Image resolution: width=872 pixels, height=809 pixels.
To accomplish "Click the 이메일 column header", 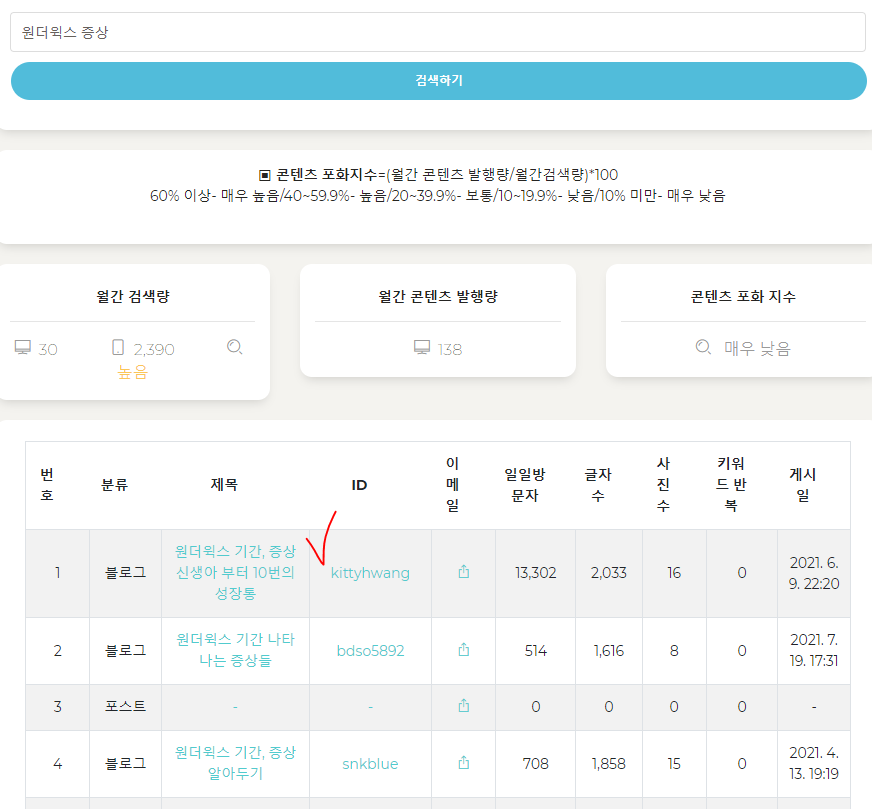I will click(x=453, y=484).
